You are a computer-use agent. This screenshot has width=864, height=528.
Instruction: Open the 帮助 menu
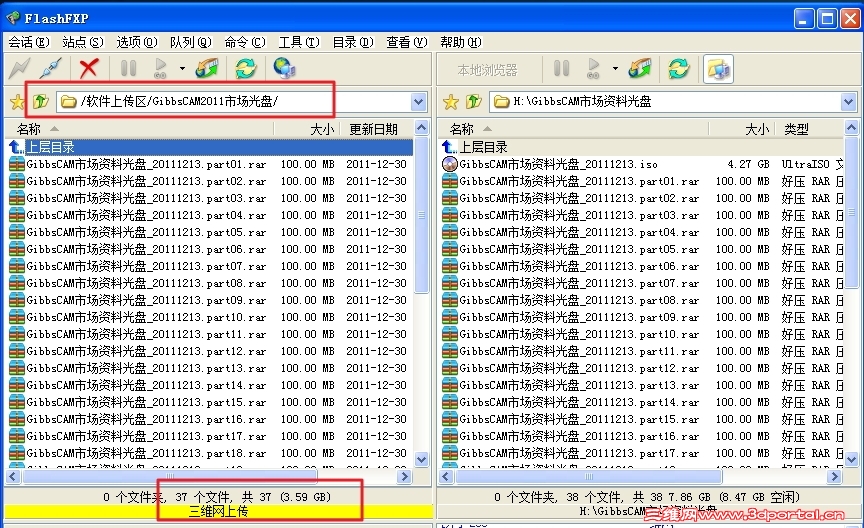tap(461, 42)
